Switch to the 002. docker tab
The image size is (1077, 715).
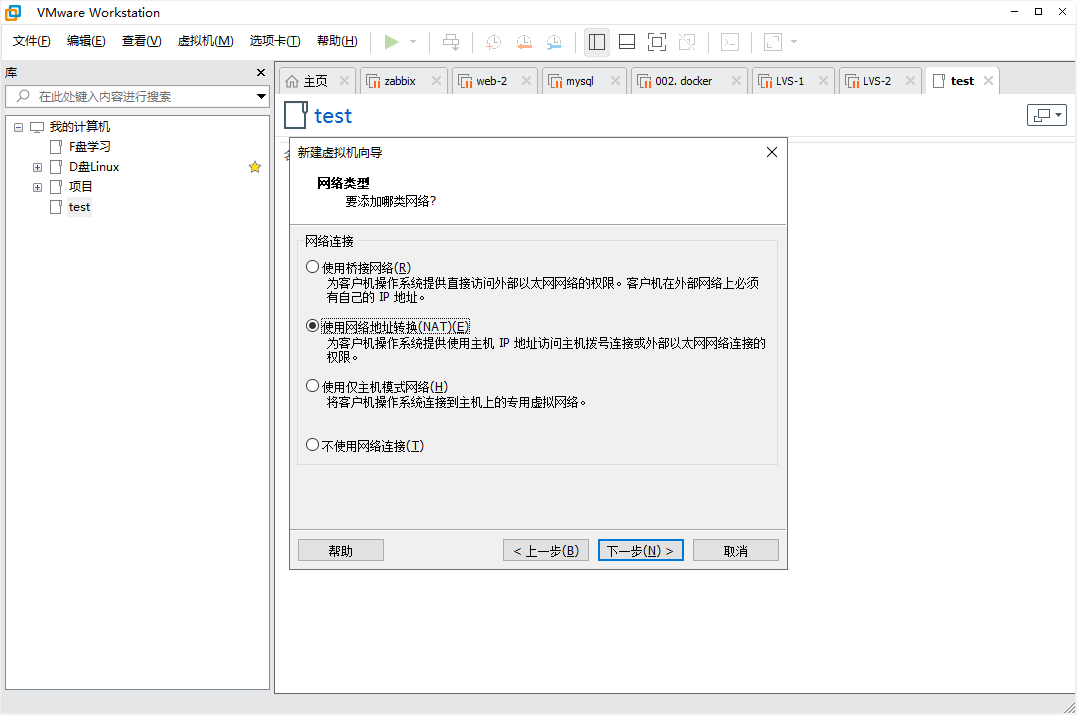click(683, 81)
